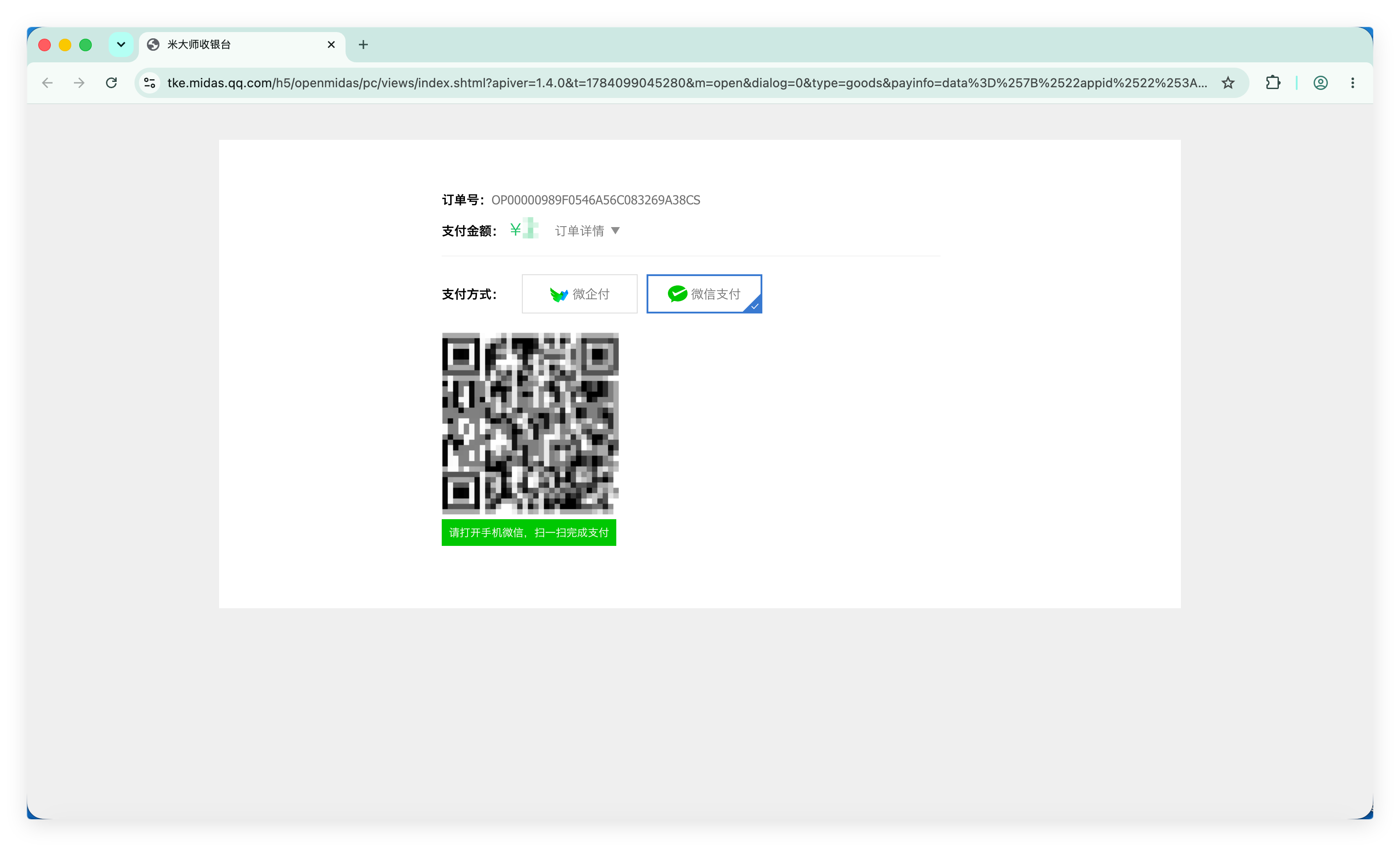Open the browser Extensions menu

(x=1273, y=83)
